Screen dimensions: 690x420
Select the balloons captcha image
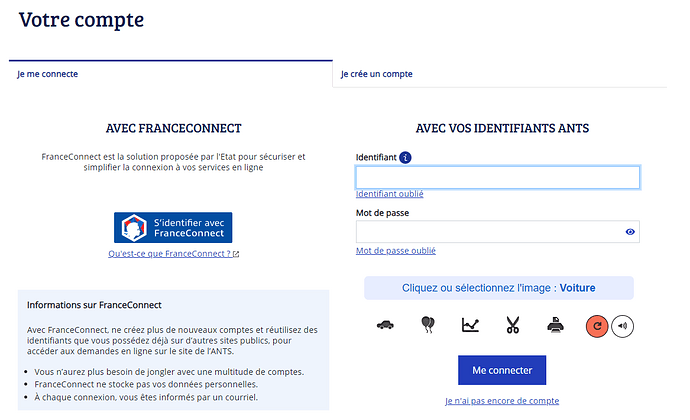[x=428, y=325]
